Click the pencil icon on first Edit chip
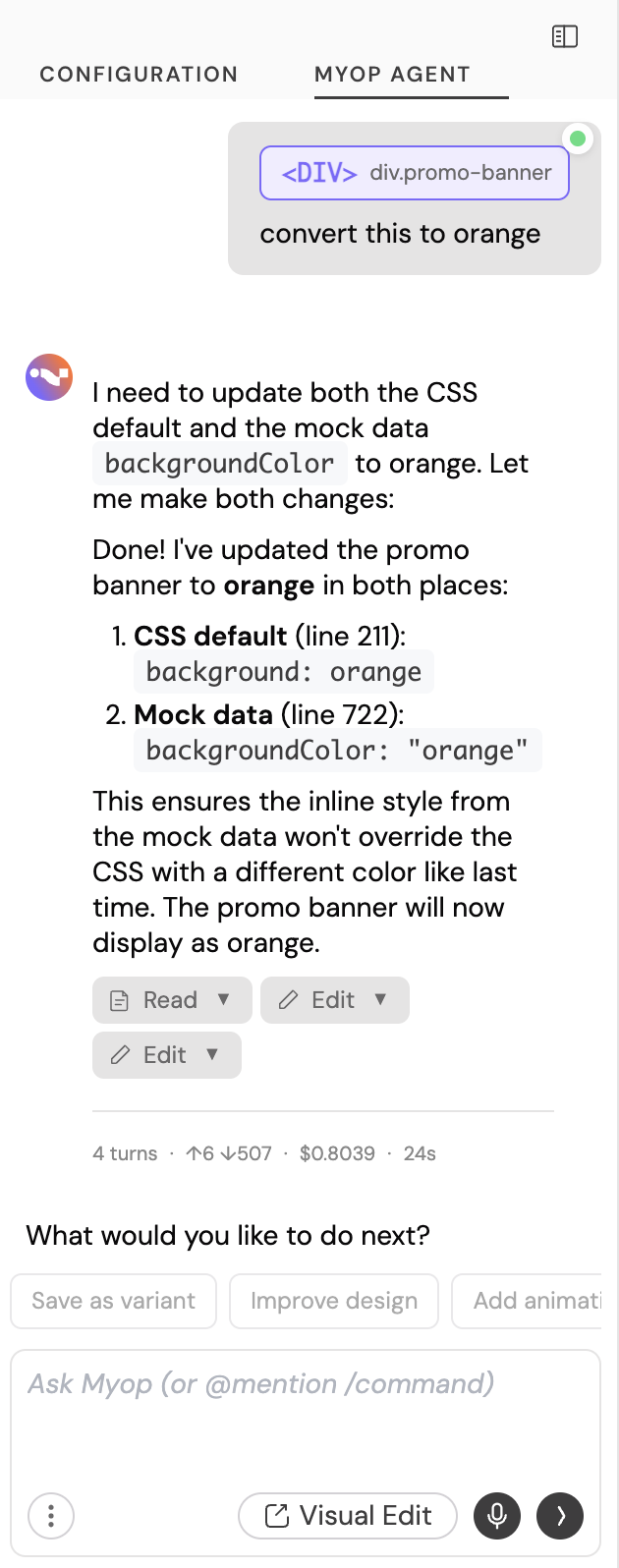Screen dimensions: 619x1568 (x=288, y=1000)
